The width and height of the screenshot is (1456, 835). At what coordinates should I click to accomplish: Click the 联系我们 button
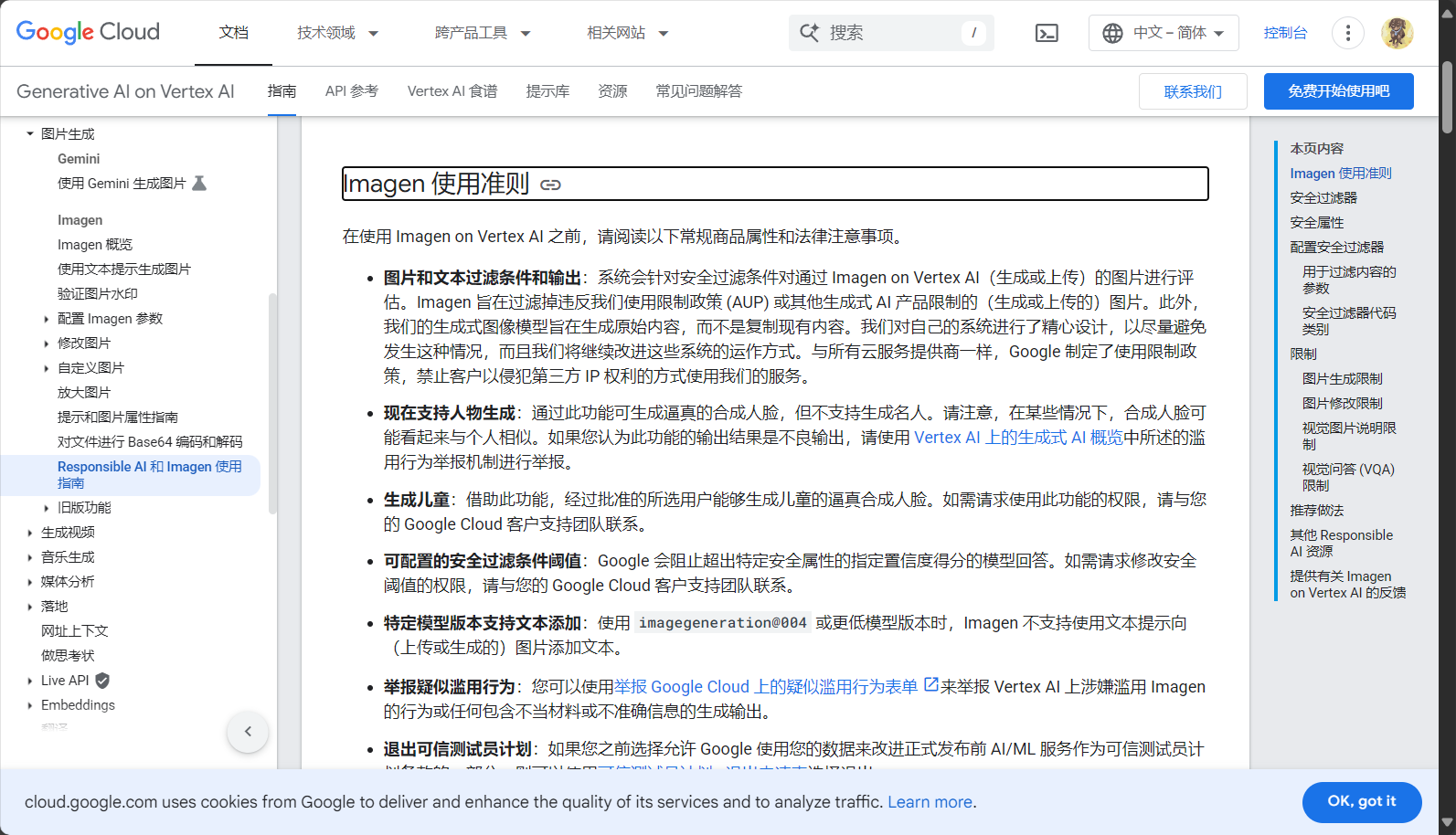pyautogui.click(x=1193, y=91)
